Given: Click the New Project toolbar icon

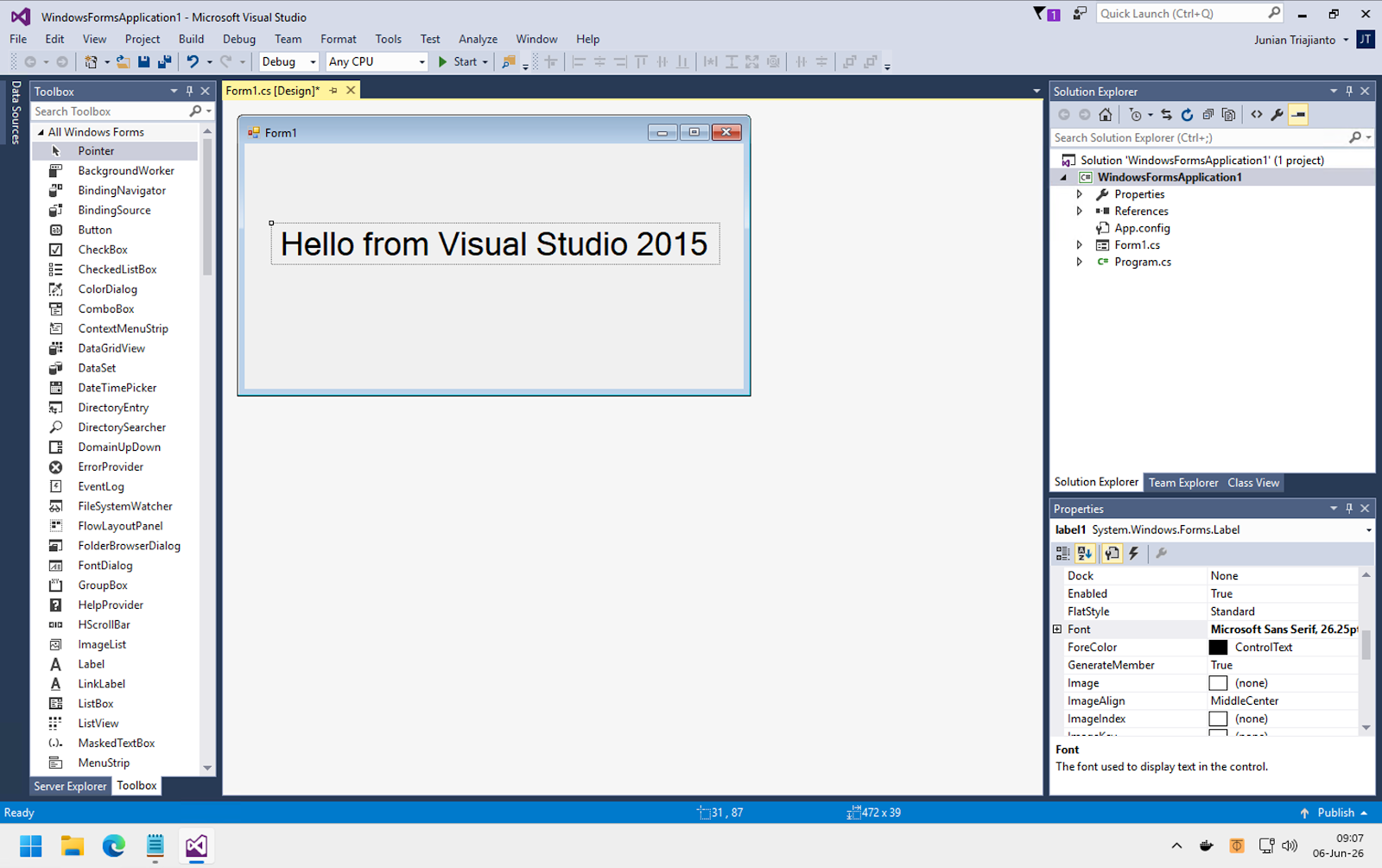Looking at the screenshot, I should (x=91, y=61).
